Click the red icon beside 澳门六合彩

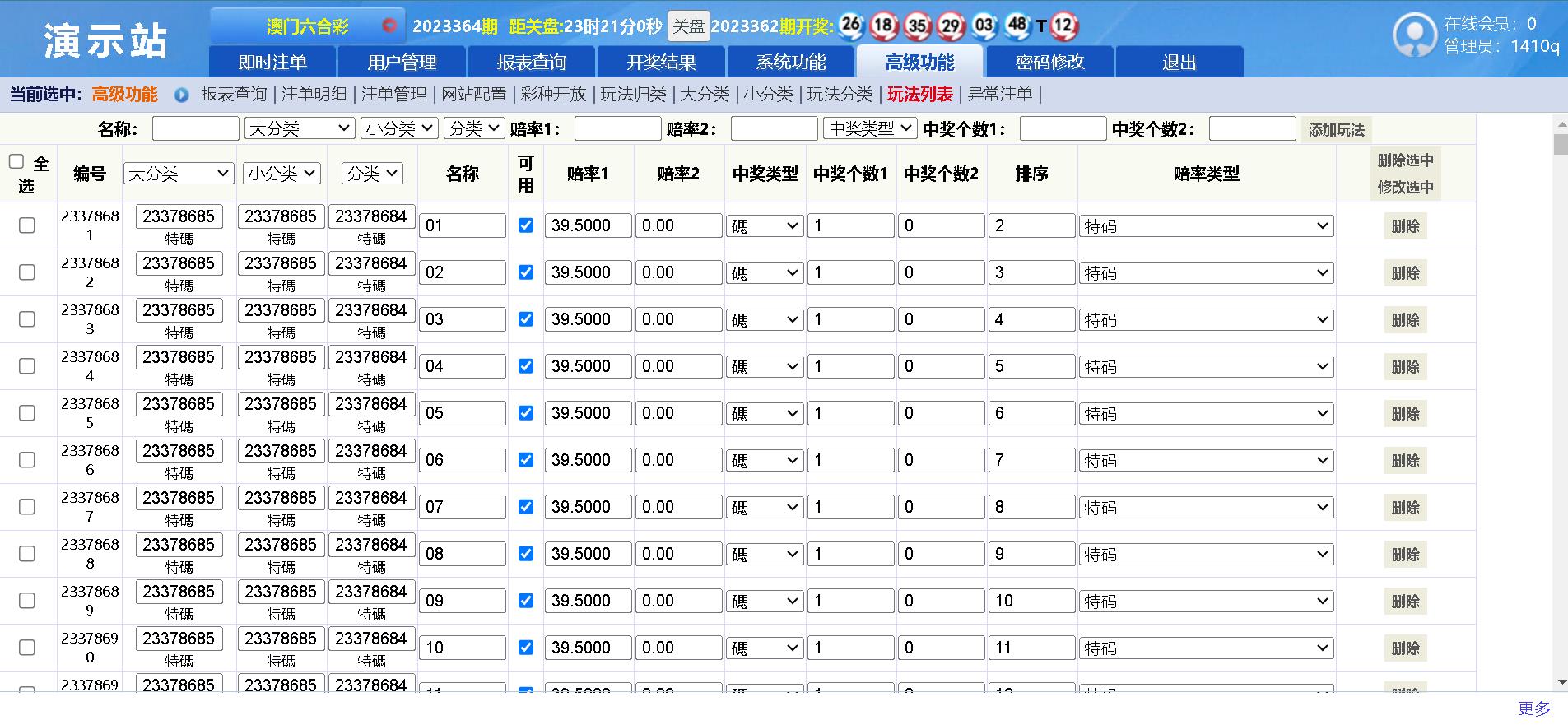coord(389,26)
